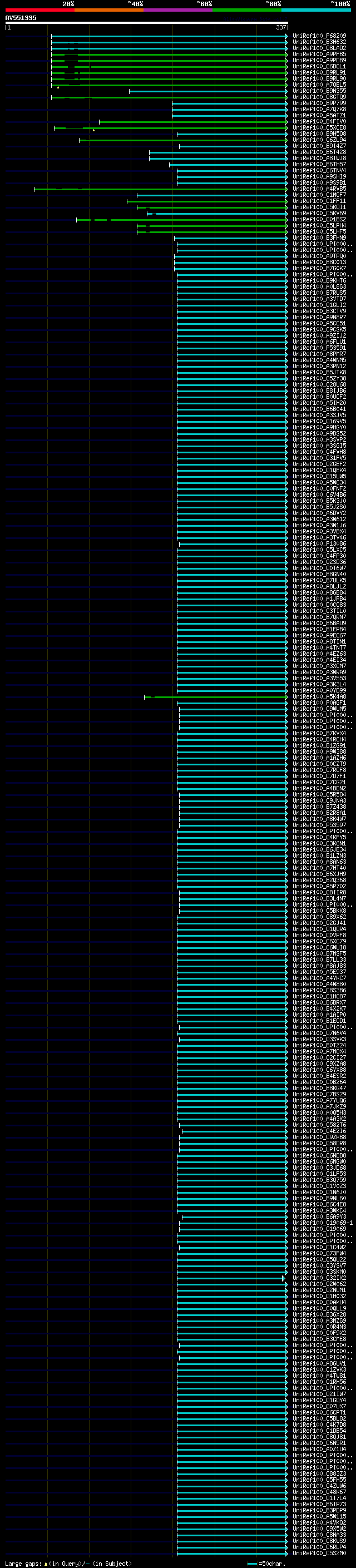Select label UniRef100_B9N355

click(319, 91)
